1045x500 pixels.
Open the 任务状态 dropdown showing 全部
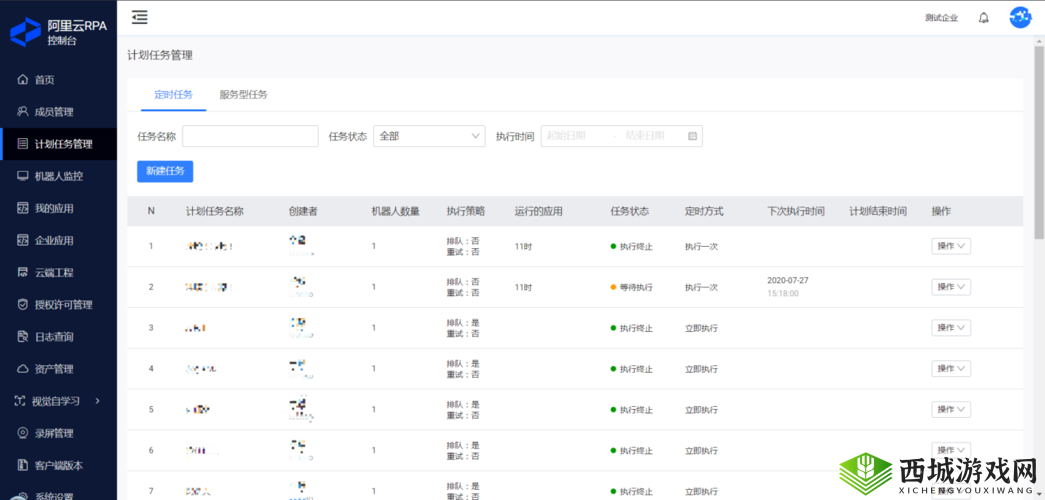[x=429, y=136]
